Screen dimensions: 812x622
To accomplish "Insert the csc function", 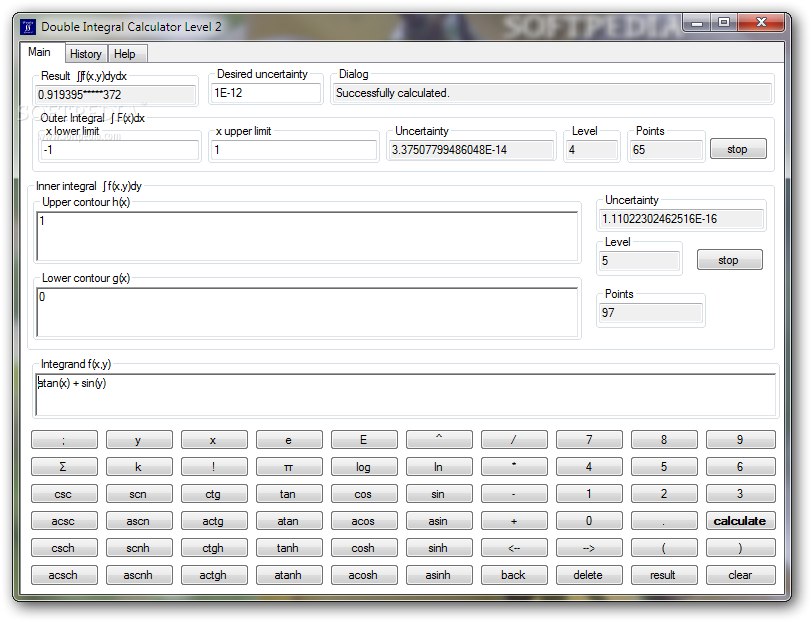I will click(64, 494).
